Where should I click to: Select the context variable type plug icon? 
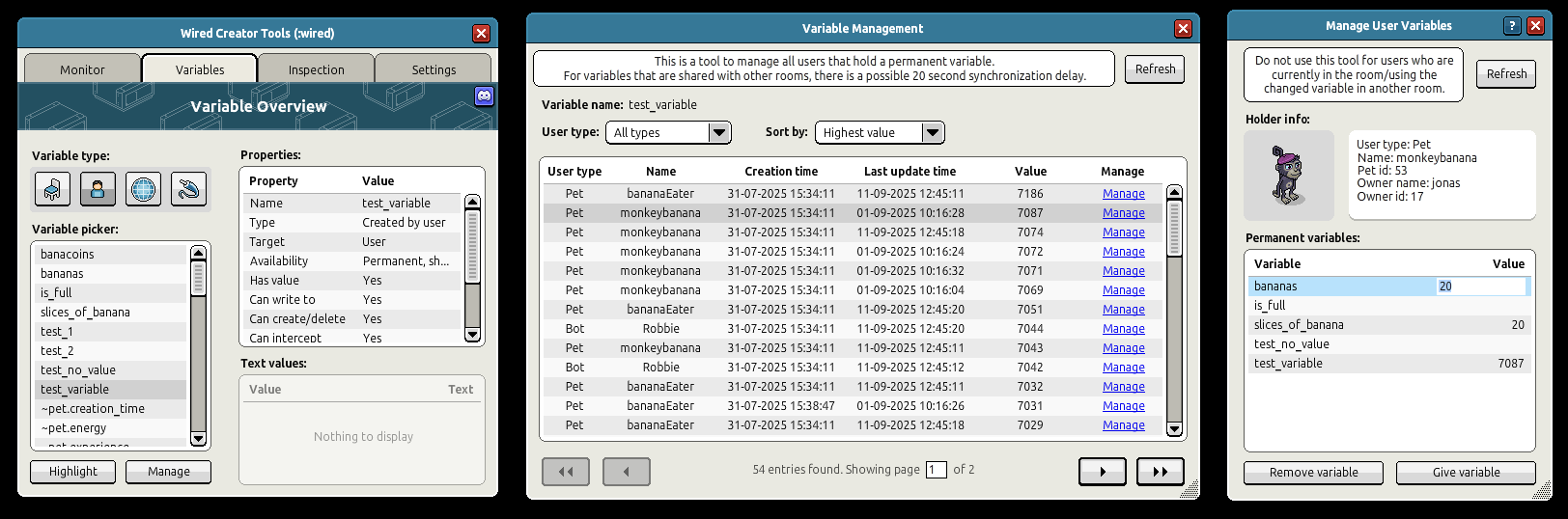tap(188, 189)
